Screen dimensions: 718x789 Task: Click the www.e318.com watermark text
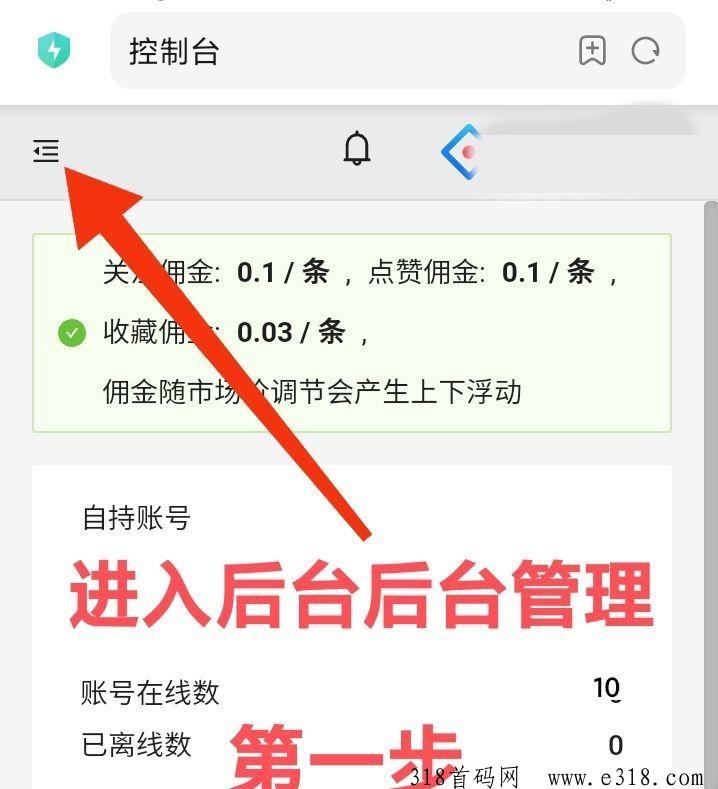(625, 777)
